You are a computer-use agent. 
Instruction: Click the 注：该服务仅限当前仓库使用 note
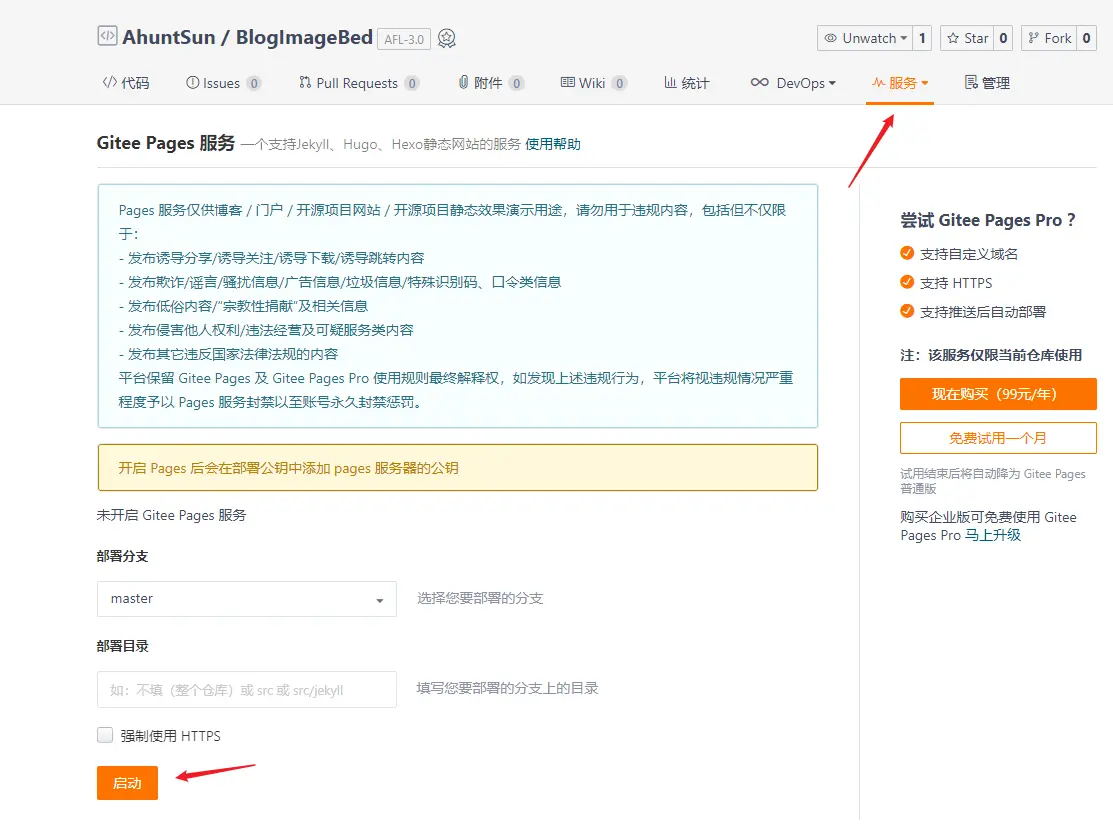tap(991, 355)
